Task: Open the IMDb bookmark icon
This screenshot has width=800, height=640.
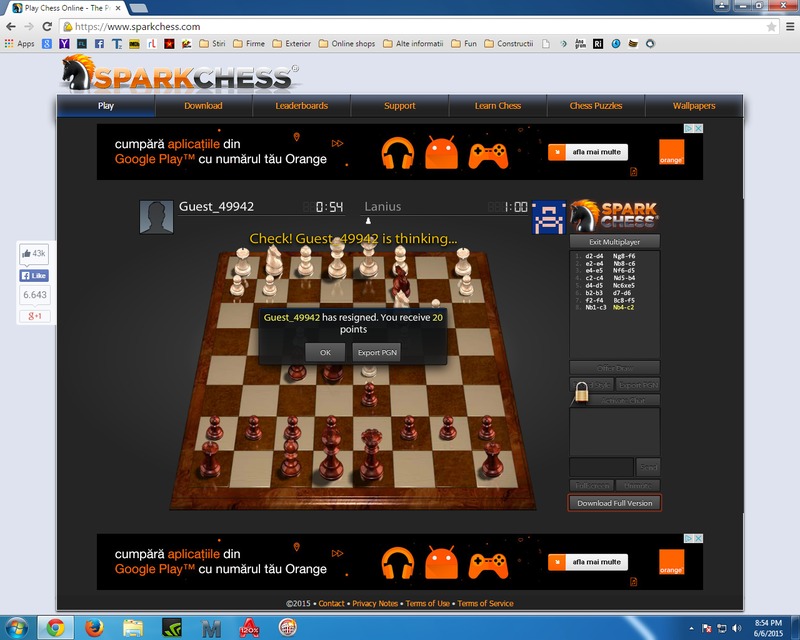Action: [134, 44]
